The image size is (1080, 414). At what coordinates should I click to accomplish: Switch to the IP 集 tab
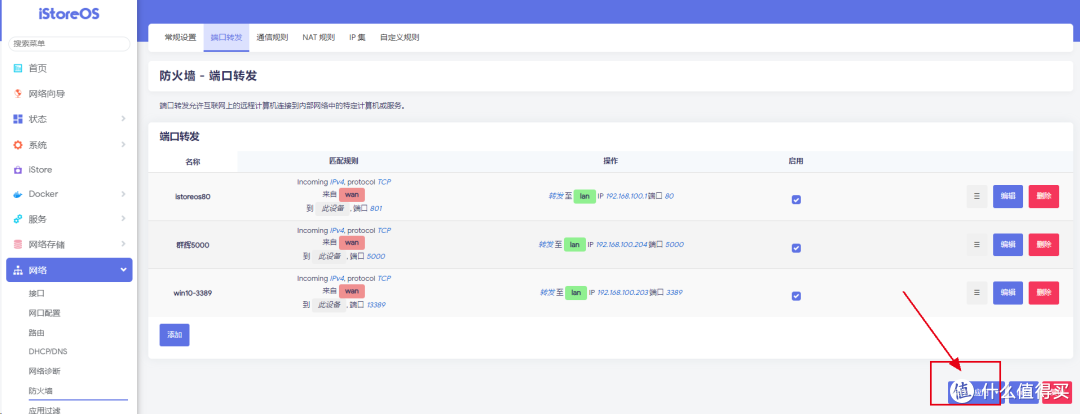(x=357, y=37)
